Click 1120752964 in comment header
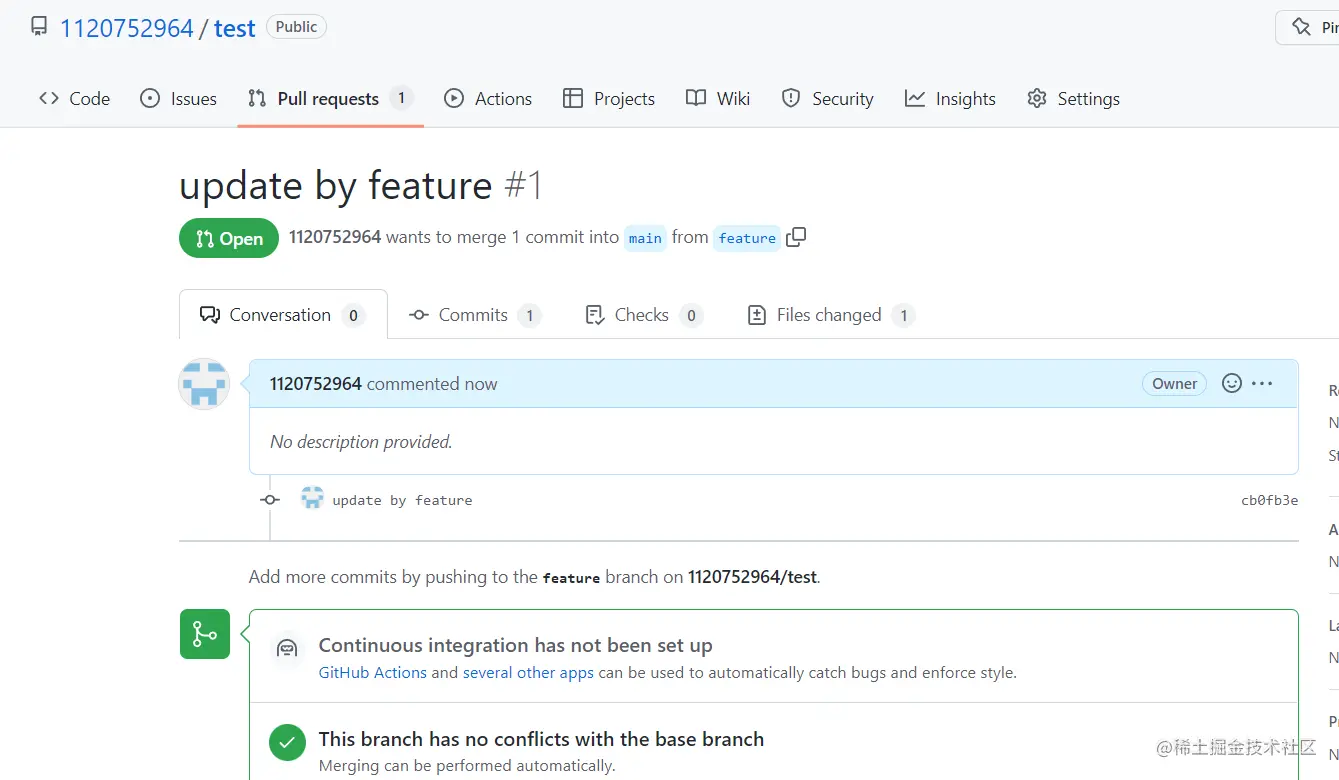Viewport: 1339px width, 780px height. pos(316,384)
